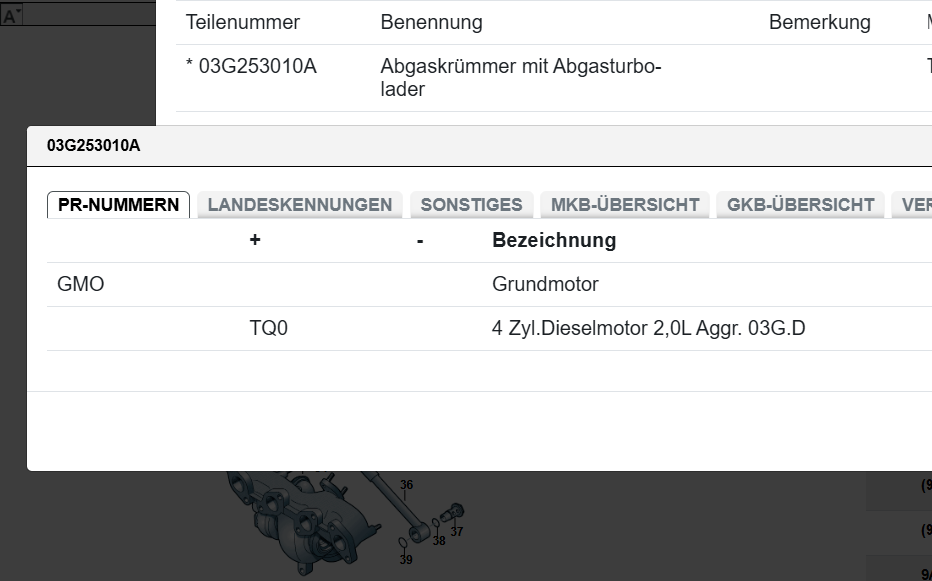Go to the GKB-ÜBERSICHT tab
This screenshot has width=932, height=581.
800,205
